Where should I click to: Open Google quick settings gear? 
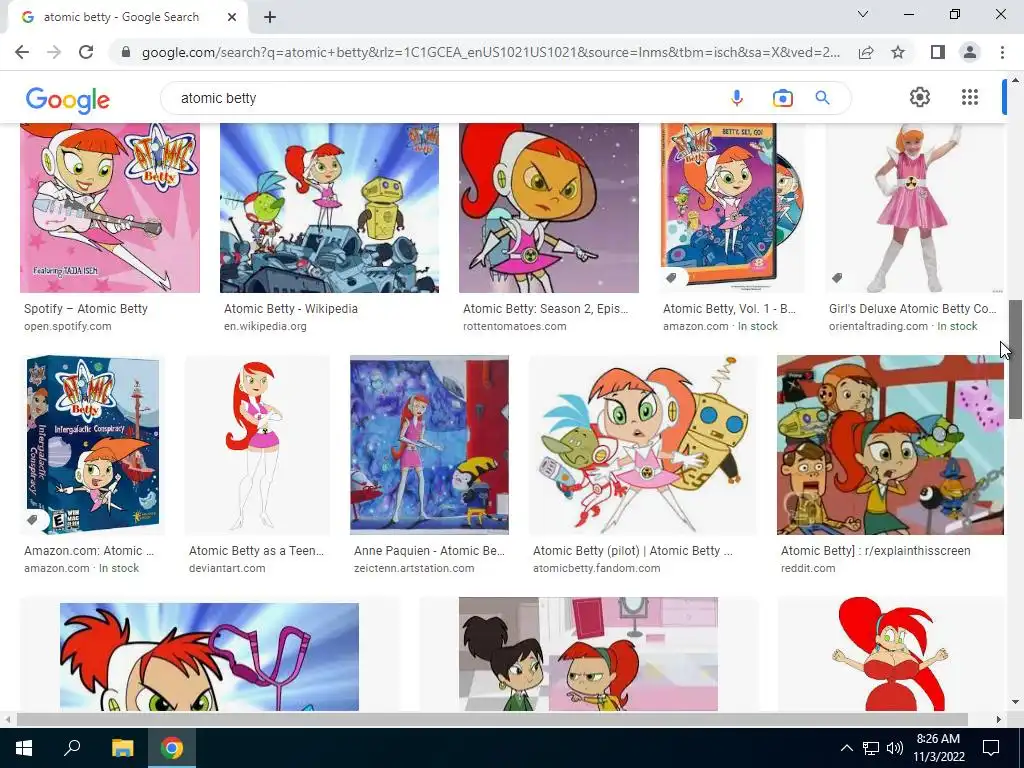point(920,97)
